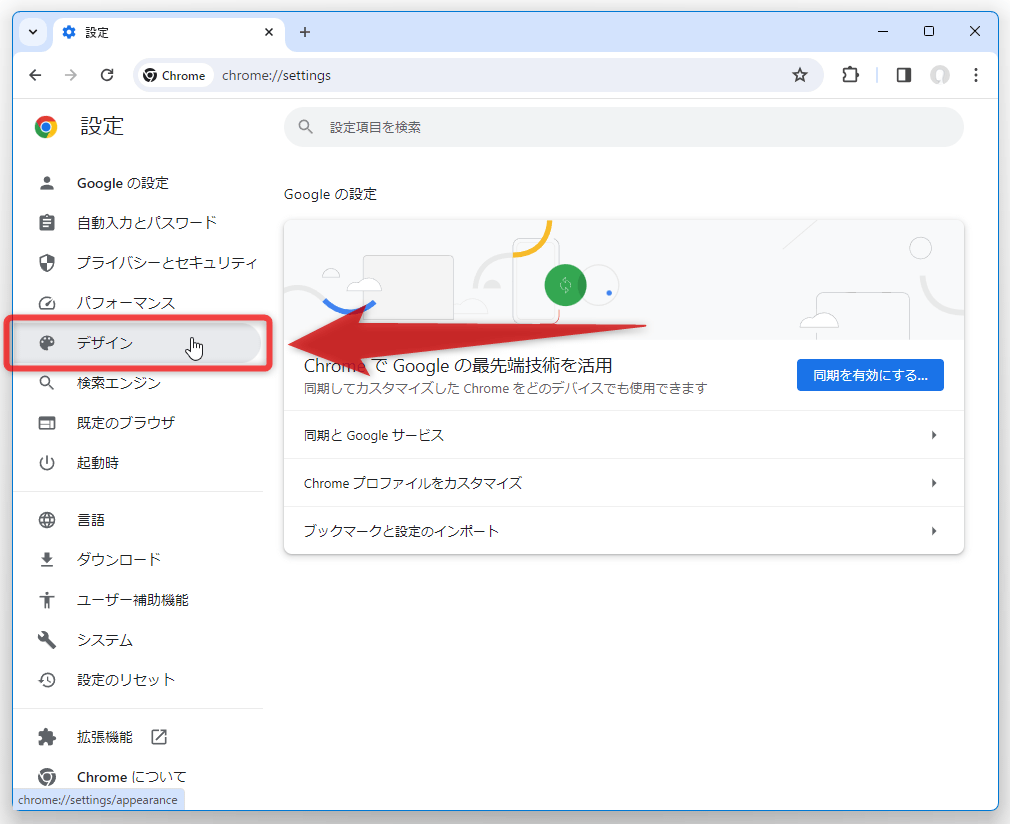This screenshot has height=824, width=1010.
Task: Open a new tab with plus button
Action: pyautogui.click(x=305, y=32)
